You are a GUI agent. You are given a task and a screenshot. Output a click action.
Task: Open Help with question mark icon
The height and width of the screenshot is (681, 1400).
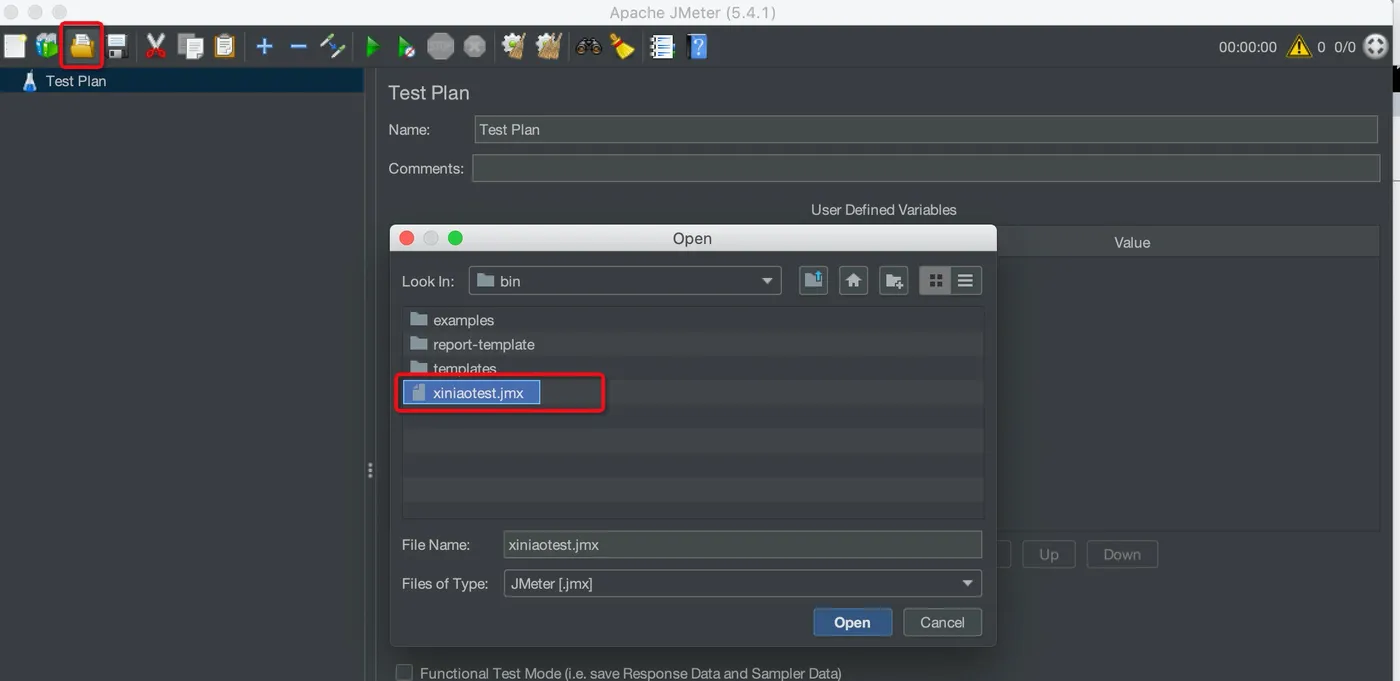click(697, 46)
